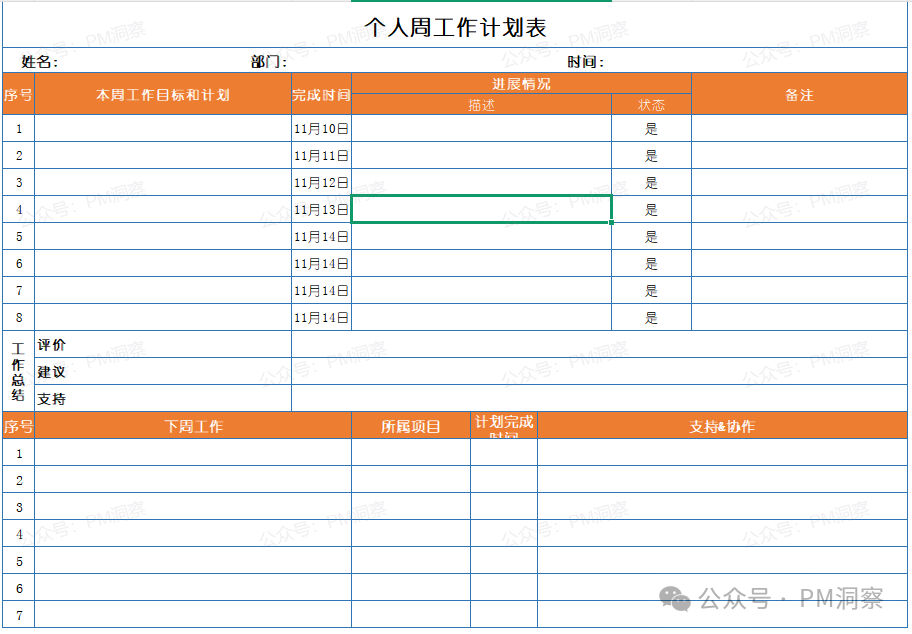Click the 计划完成时间 column header
Viewport: 912px width, 634px height.
[x=503, y=424]
